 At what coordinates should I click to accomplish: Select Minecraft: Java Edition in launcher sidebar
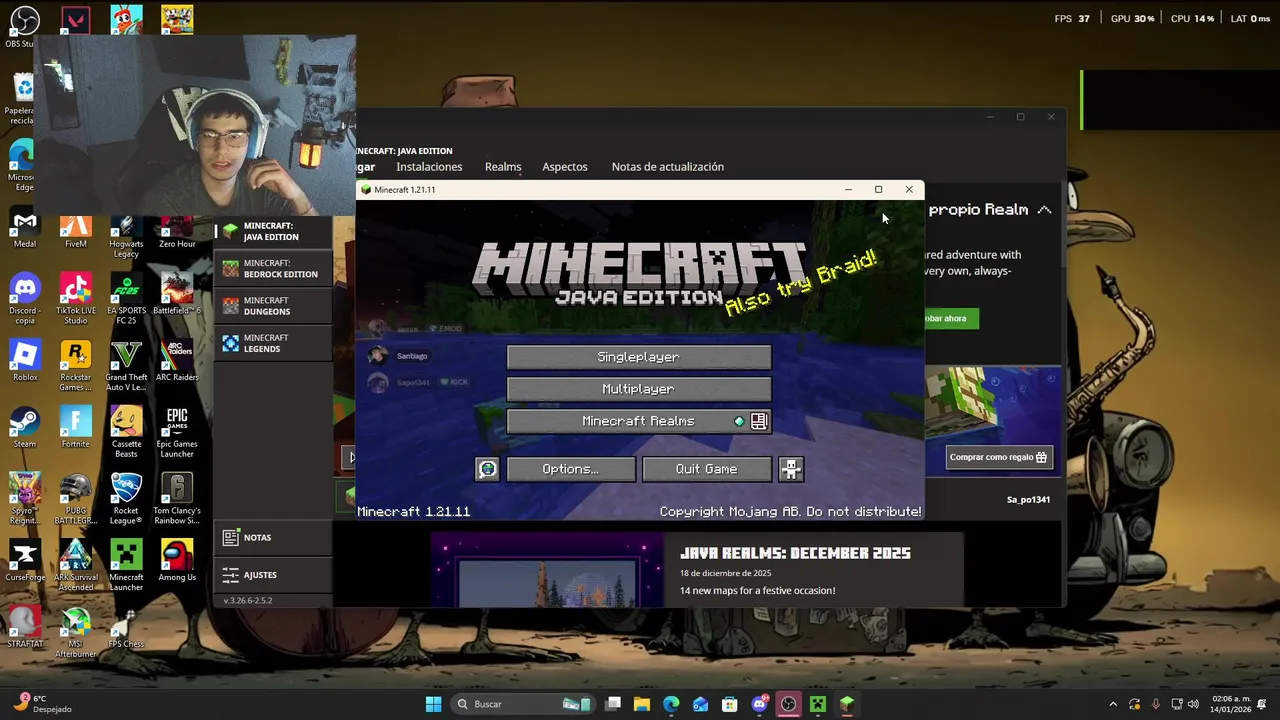pos(273,232)
